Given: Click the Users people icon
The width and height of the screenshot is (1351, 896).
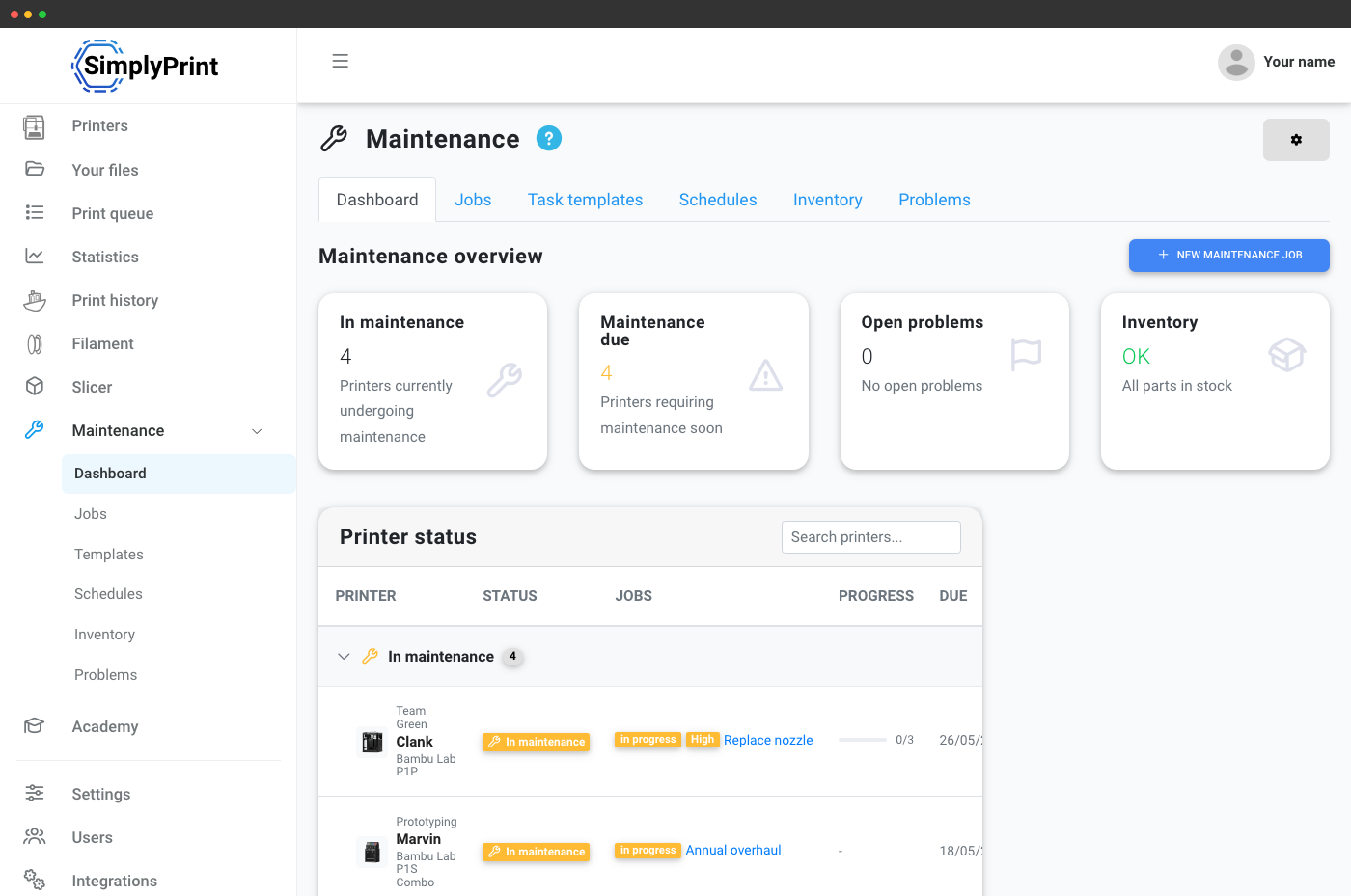Looking at the screenshot, I should pos(35,836).
